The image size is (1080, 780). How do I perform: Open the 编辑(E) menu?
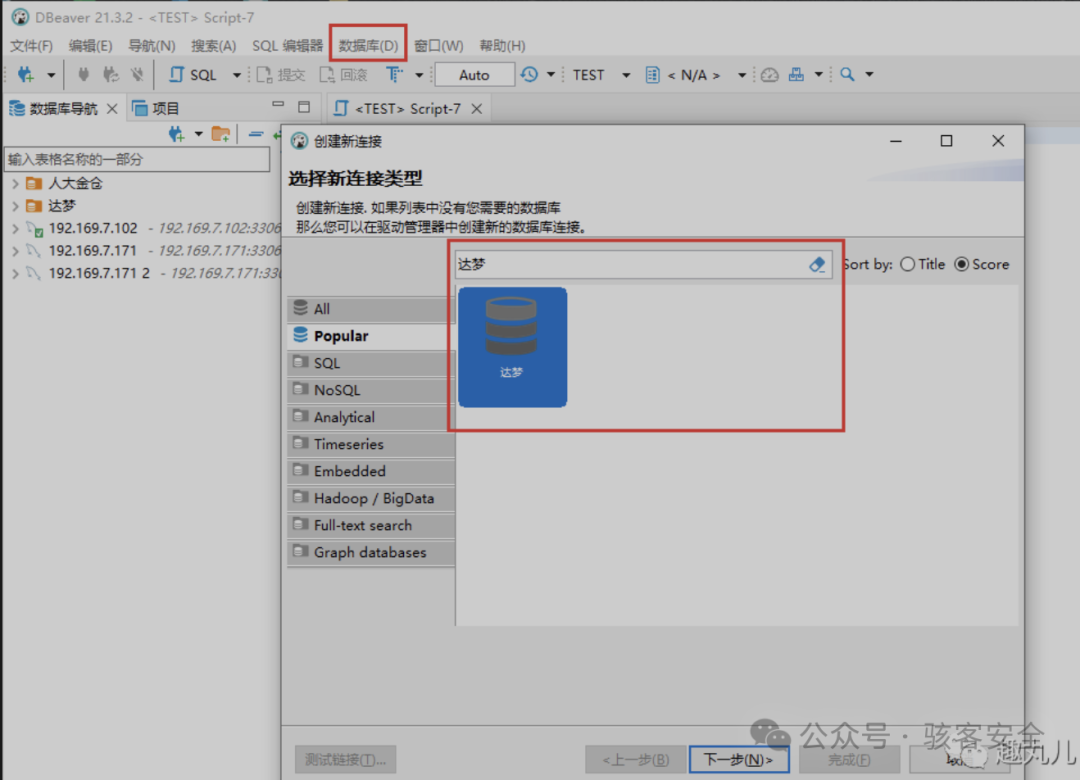click(90, 45)
